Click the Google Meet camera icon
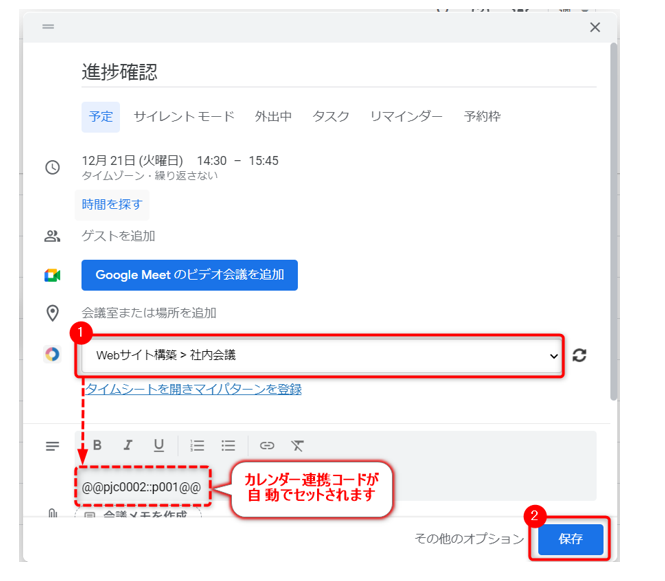 pyautogui.click(x=52, y=276)
